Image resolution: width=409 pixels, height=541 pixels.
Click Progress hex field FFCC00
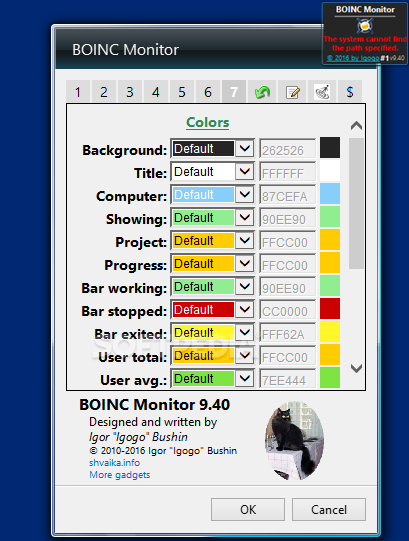288,264
